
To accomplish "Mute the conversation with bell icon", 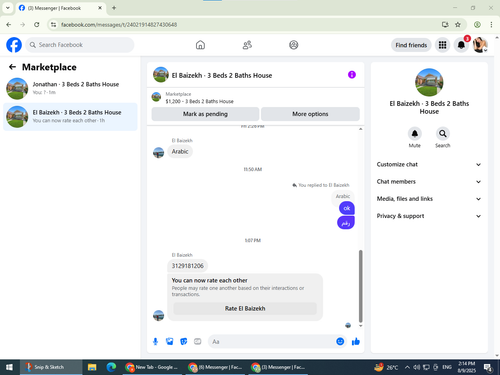I will click(415, 134).
